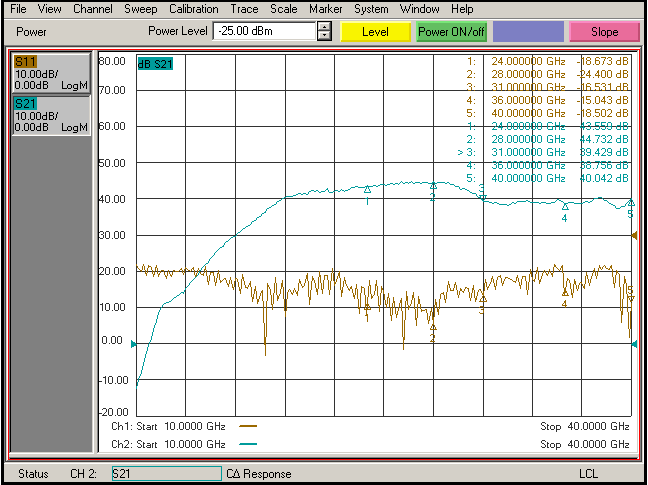This screenshot has width=648, height=485.
Task: Click the yellow Level button
Action: click(375, 32)
